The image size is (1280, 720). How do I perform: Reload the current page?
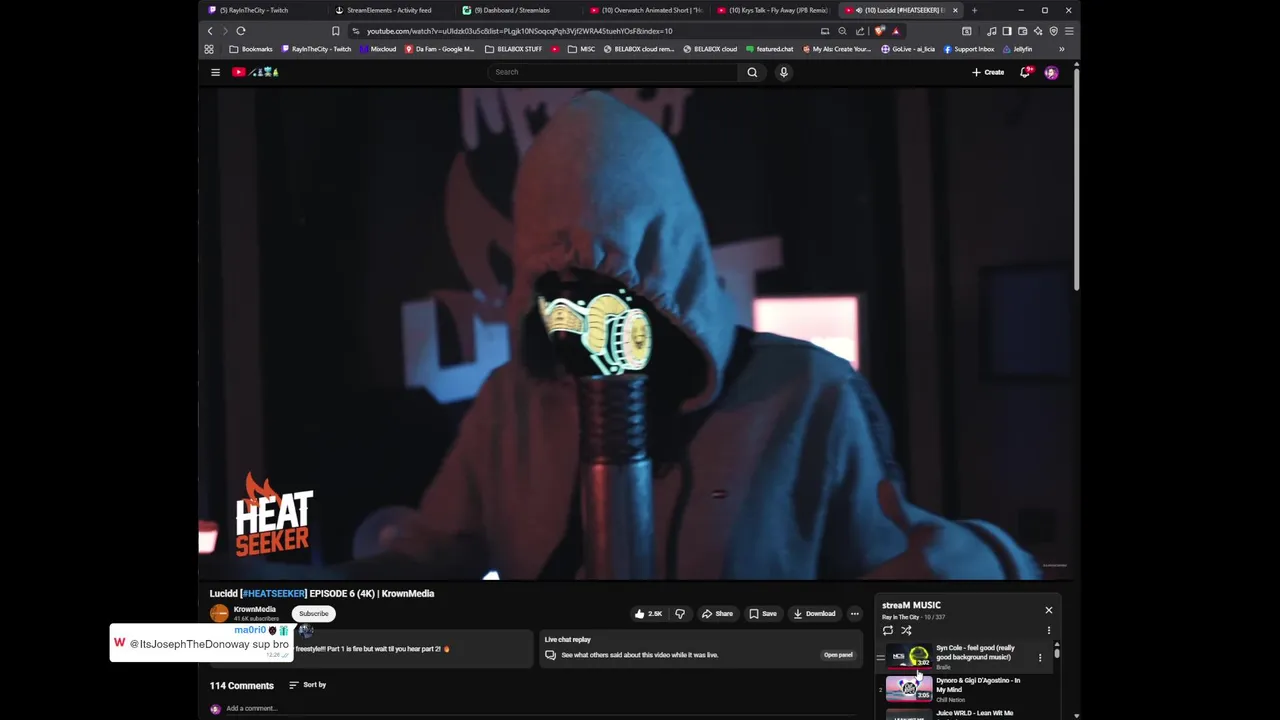click(x=241, y=31)
